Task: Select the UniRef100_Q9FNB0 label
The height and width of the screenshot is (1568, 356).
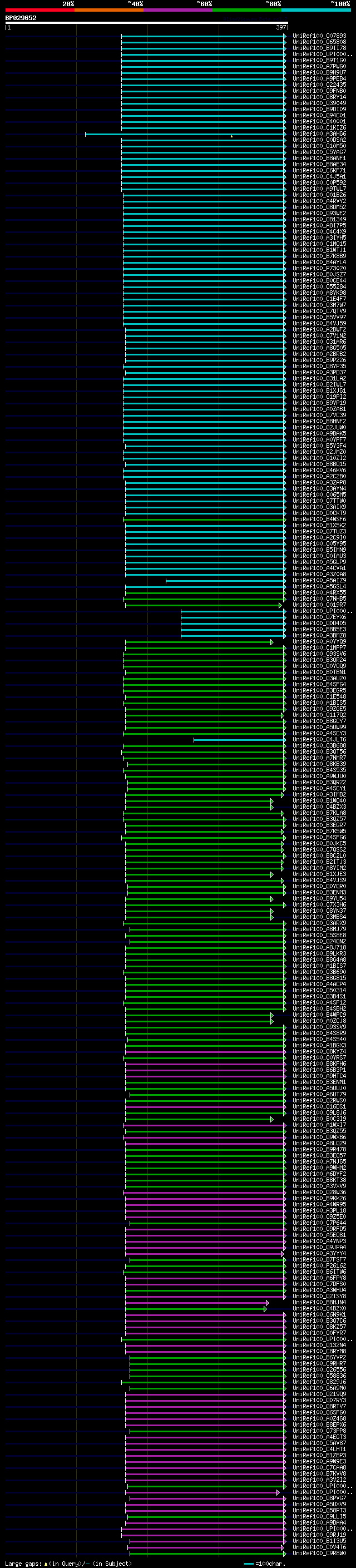Action: [x=319, y=91]
